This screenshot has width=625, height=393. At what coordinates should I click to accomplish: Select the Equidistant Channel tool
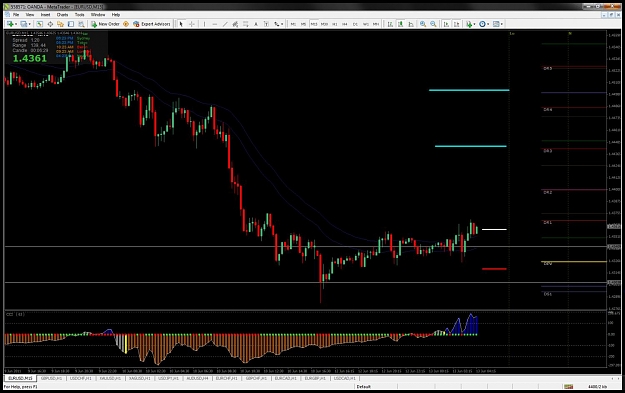(235, 24)
